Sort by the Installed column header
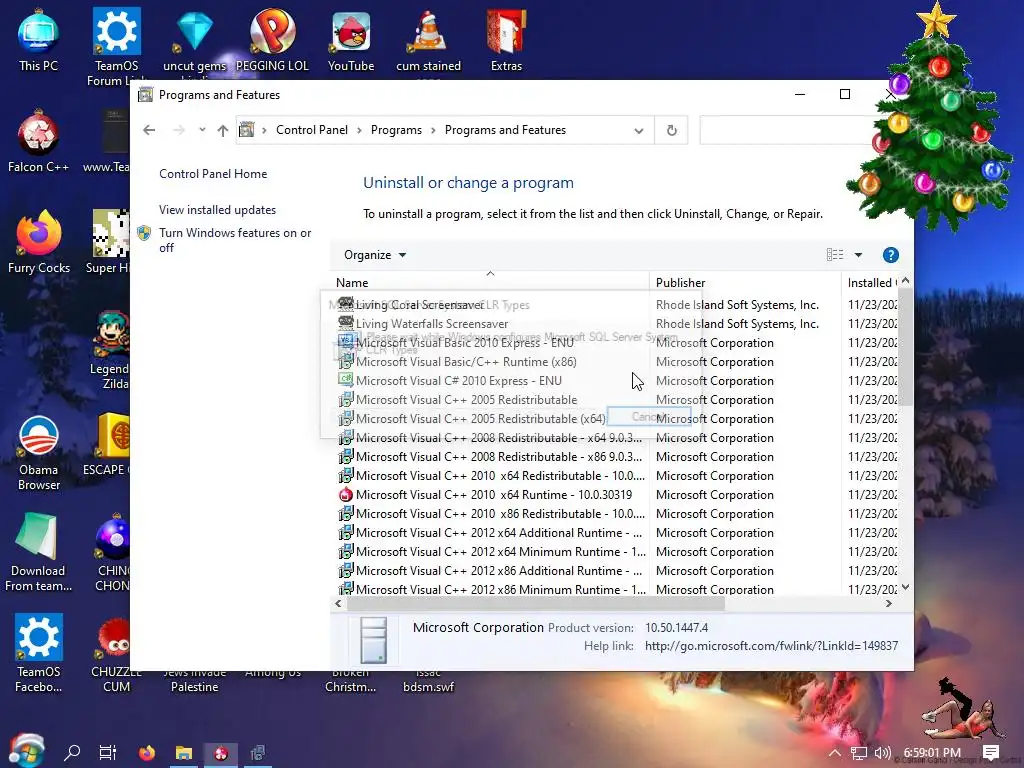 871,283
